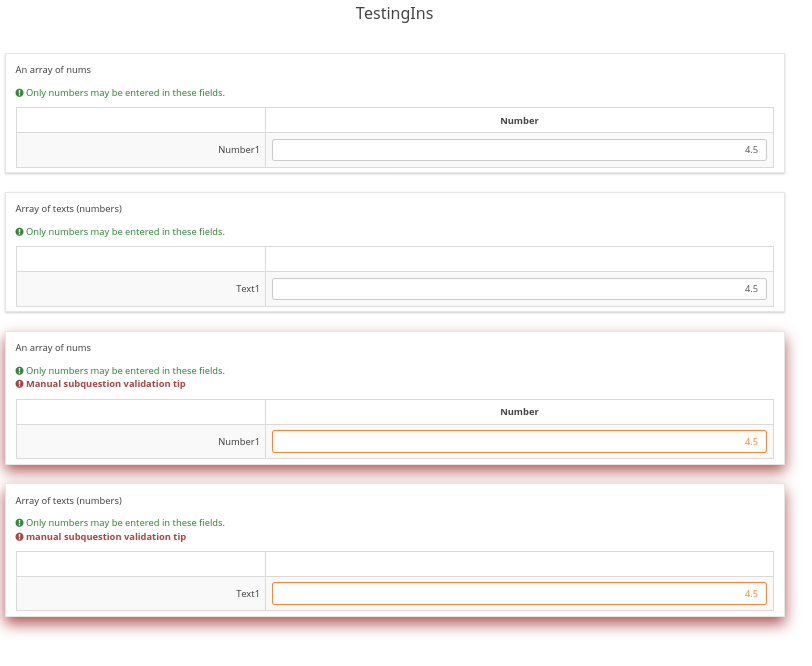Viewport: 812px width, 666px height.
Task: Click the bottom 'Array of texts (numbers)' question title
Action: tap(68, 501)
